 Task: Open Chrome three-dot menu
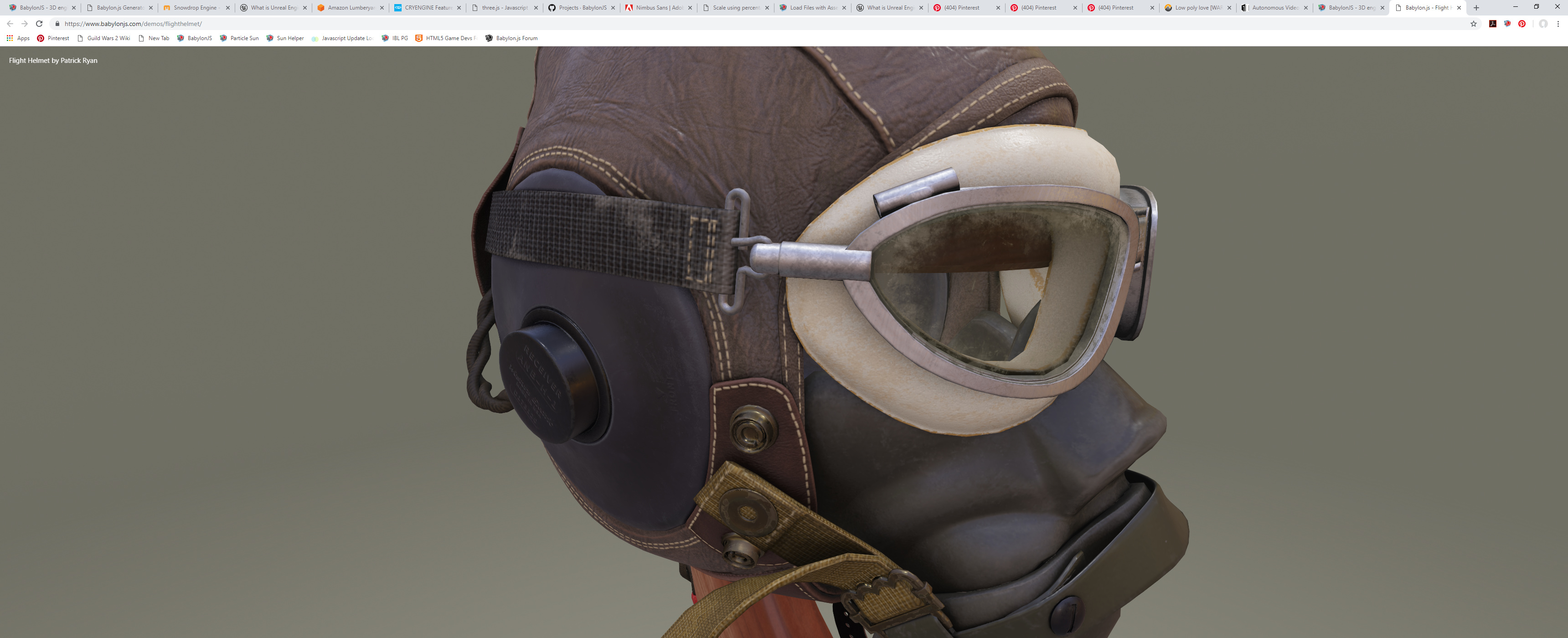click(x=1558, y=24)
